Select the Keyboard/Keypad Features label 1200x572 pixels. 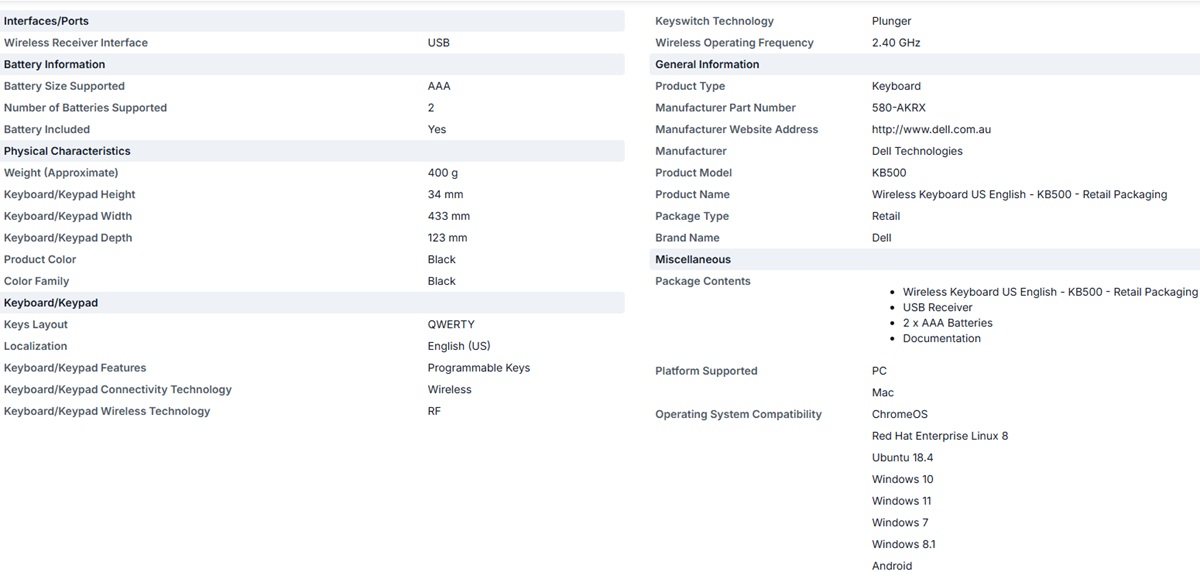[75, 368]
